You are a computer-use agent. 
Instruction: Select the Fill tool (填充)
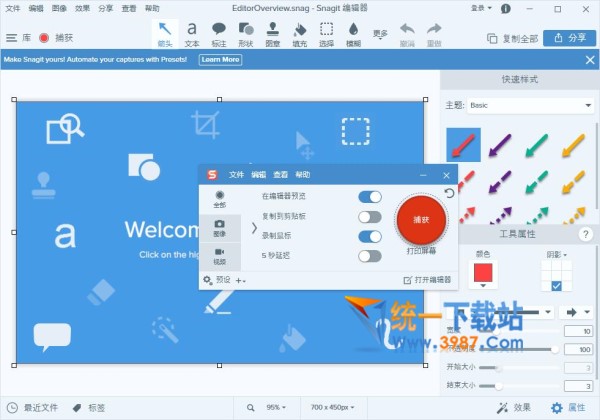300,34
